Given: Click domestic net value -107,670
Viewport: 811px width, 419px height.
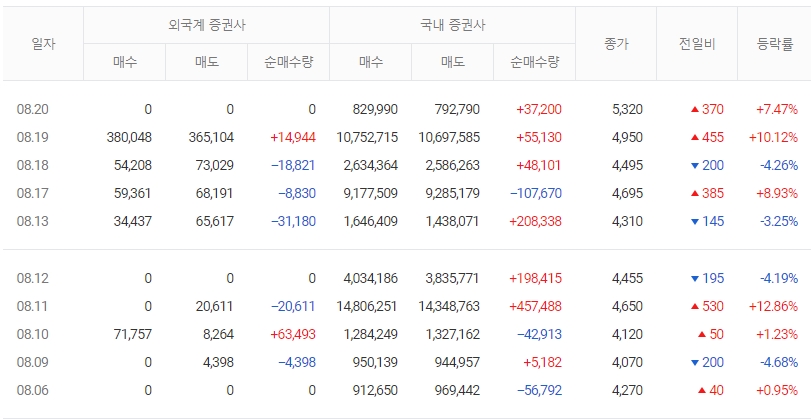Looking at the screenshot, I should tap(536, 193).
